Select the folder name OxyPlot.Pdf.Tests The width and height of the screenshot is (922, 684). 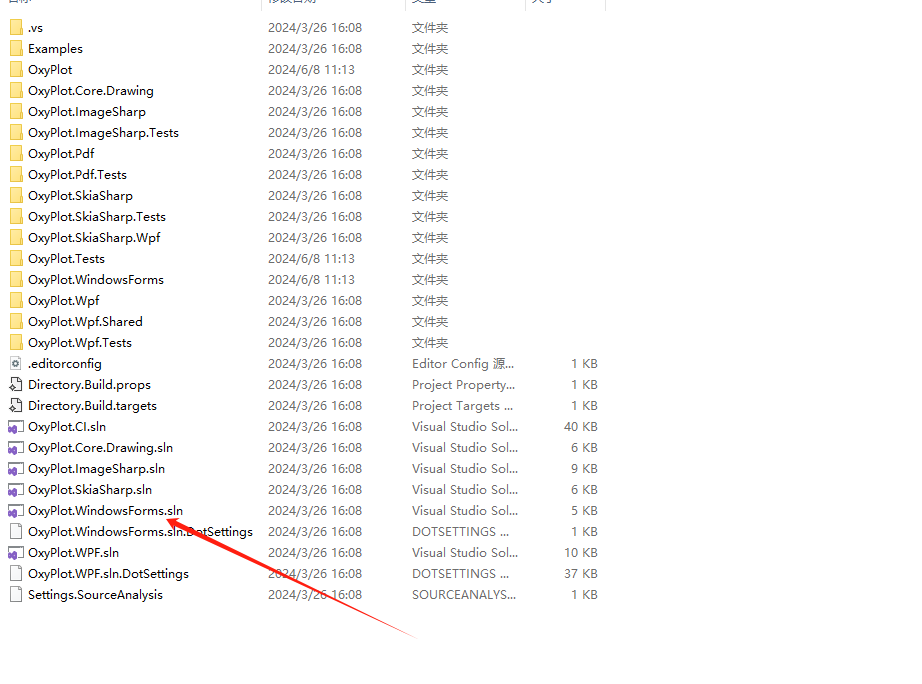[x=78, y=175]
